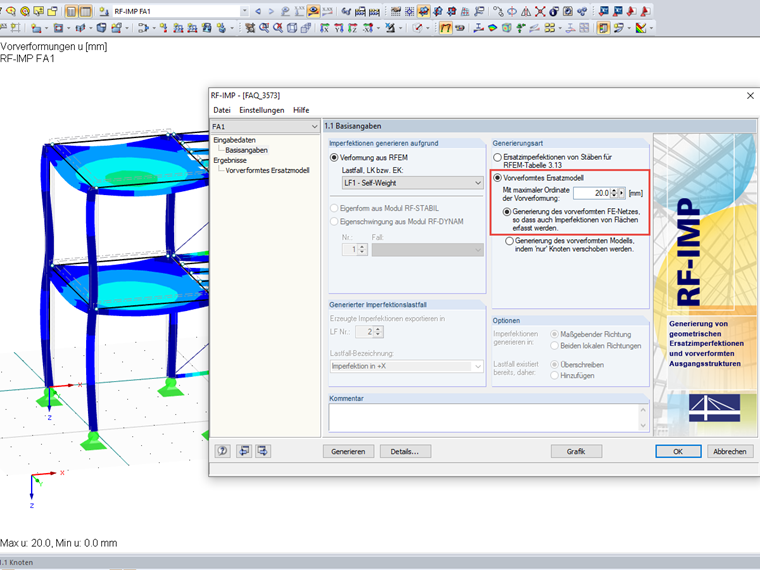Open the FA1 case dropdown in dialog

point(315,127)
